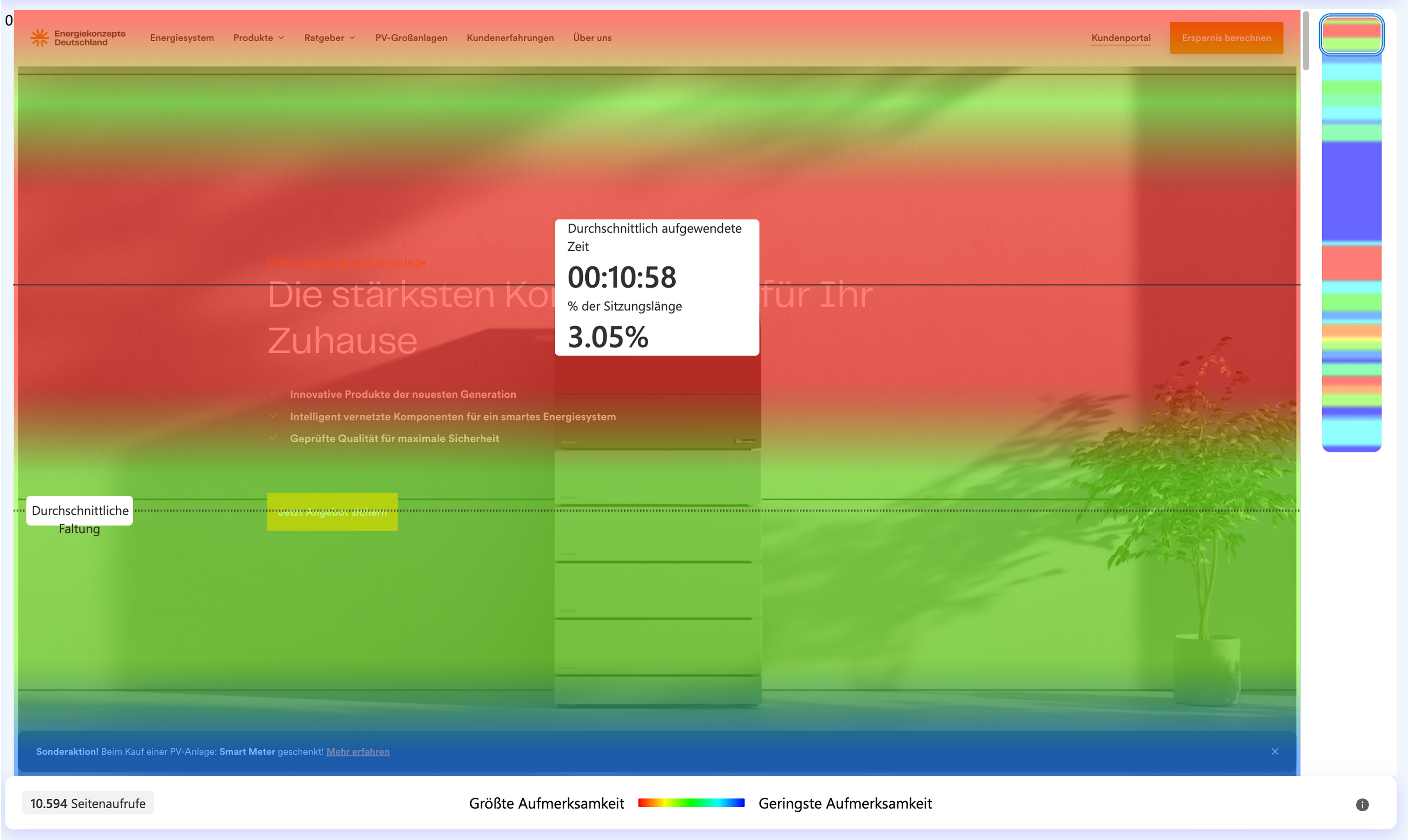Click the Jetzt Angebot sichern button
The height and width of the screenshot is (840, 1408).
pos(332,512)
